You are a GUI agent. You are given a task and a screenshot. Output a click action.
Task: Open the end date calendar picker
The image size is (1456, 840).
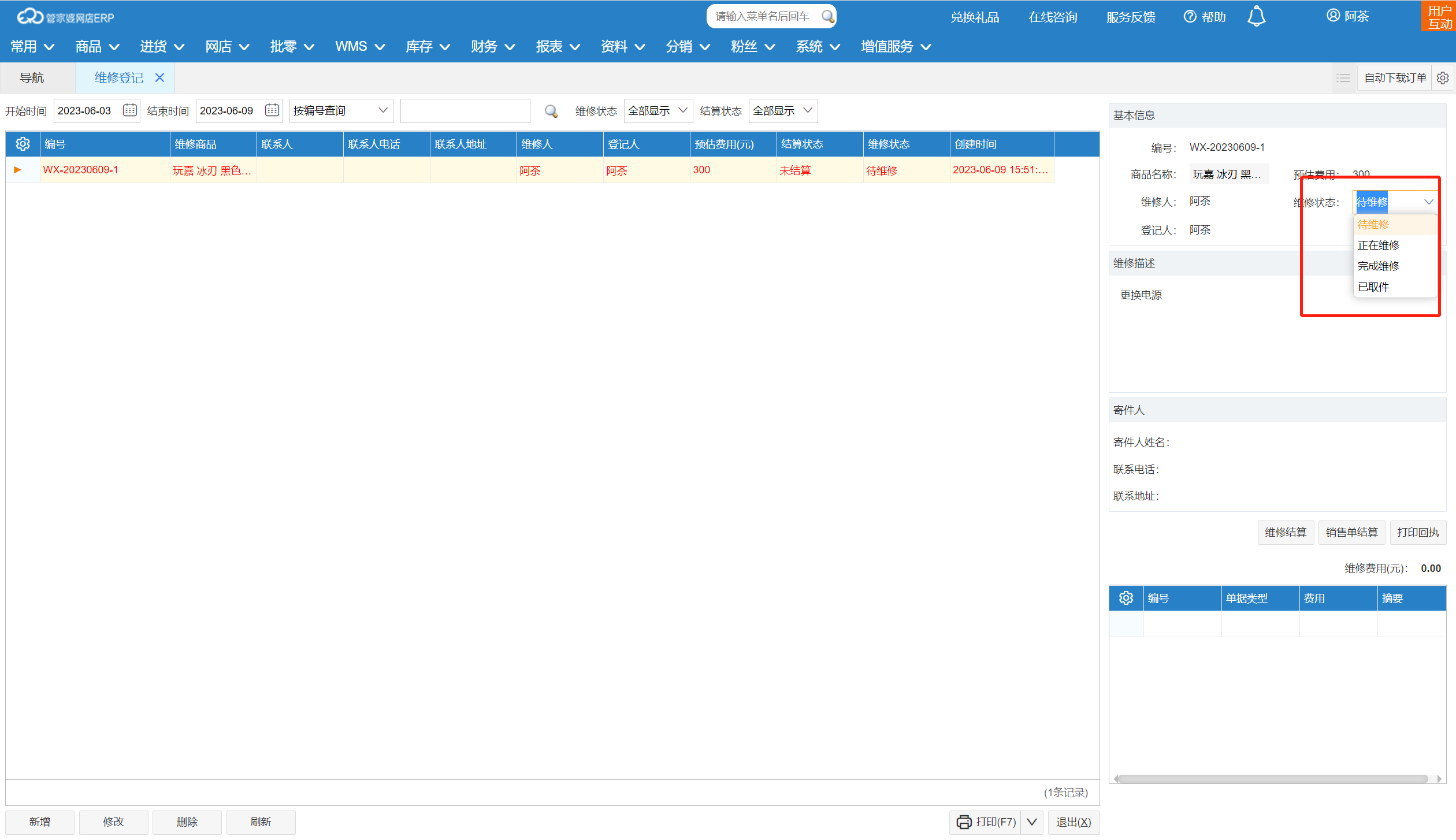tap(272, 110)
